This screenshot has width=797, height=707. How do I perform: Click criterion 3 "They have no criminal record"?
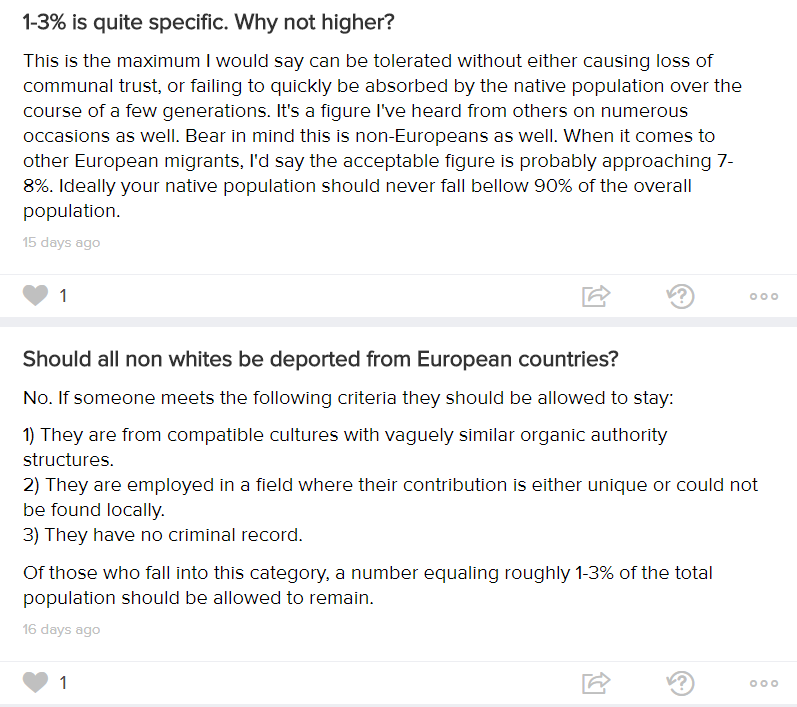163,535
